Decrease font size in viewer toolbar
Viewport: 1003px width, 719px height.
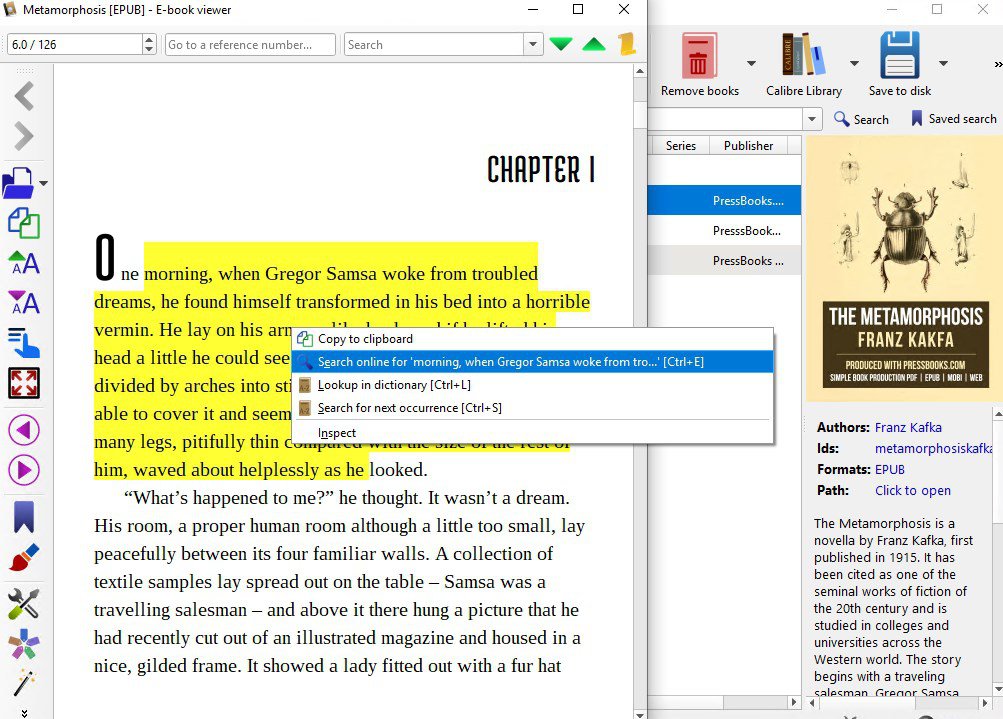pos(24,302)
